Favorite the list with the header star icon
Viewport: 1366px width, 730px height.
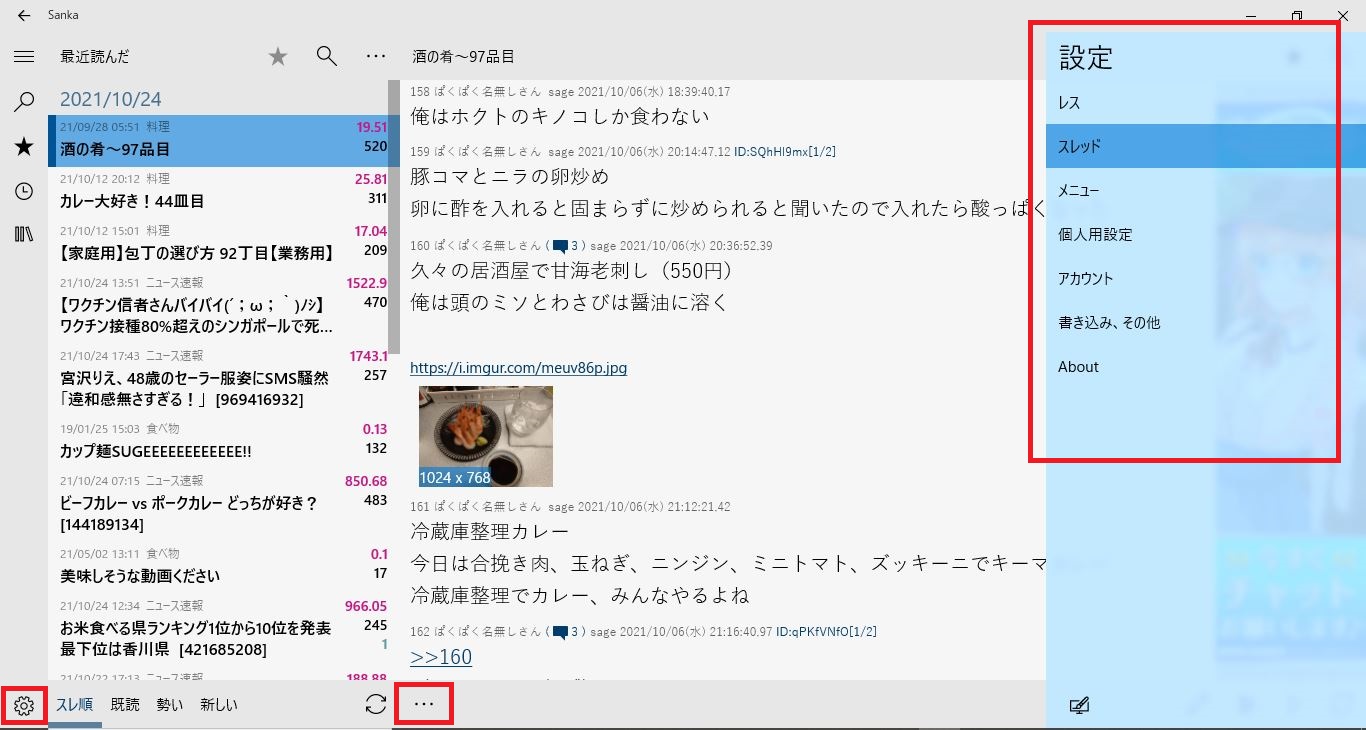(278, 57)
